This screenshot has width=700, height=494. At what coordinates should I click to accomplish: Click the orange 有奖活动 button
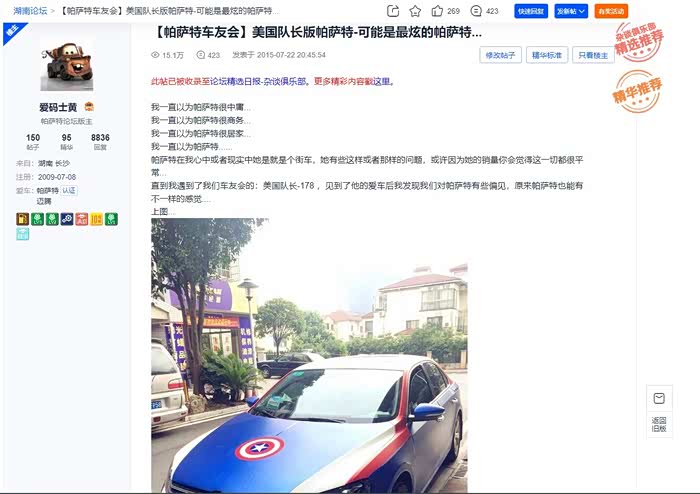(611, 11)
